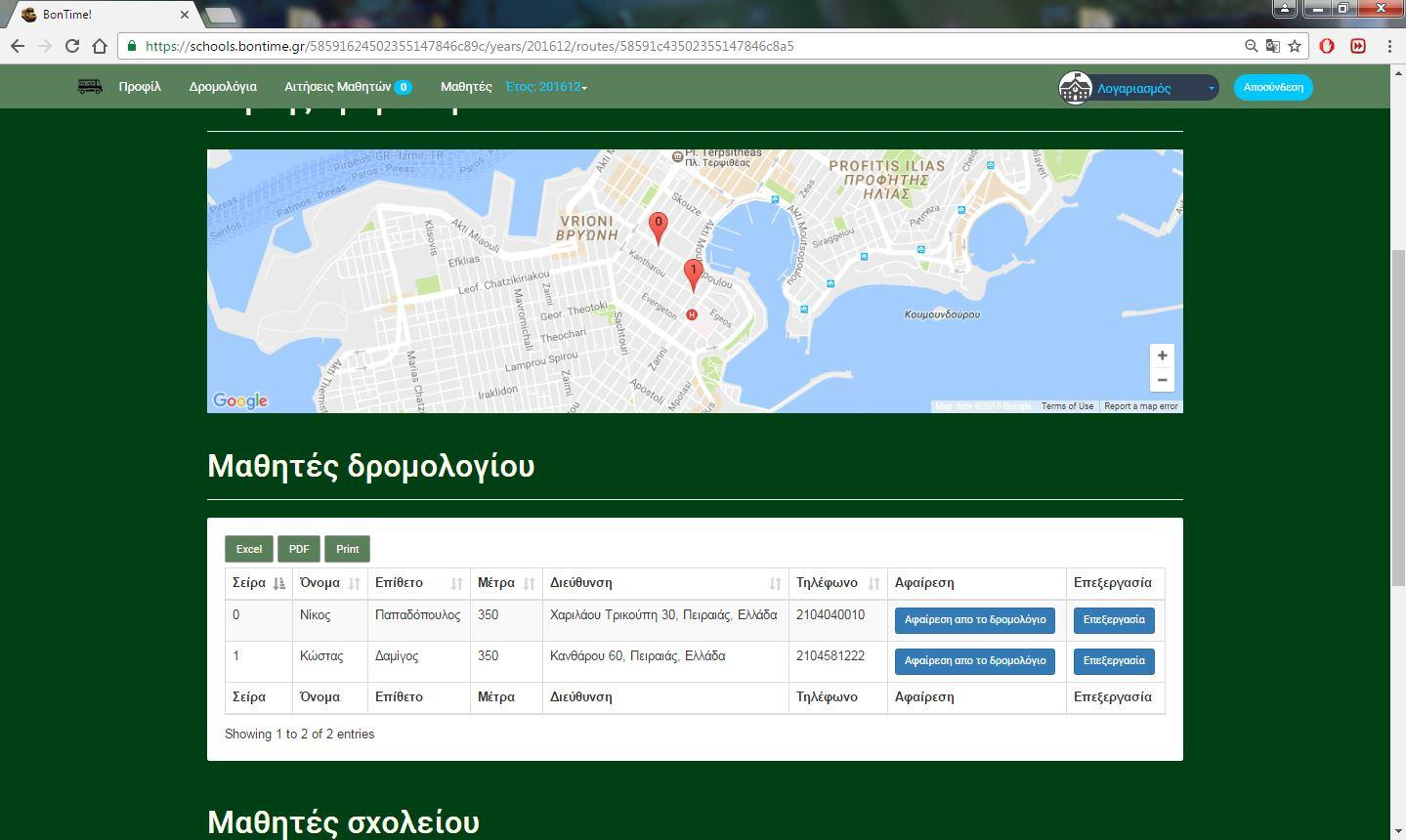1406x840 pixels.
Task: Click map marker labeled 0
Action: (659, 229)
